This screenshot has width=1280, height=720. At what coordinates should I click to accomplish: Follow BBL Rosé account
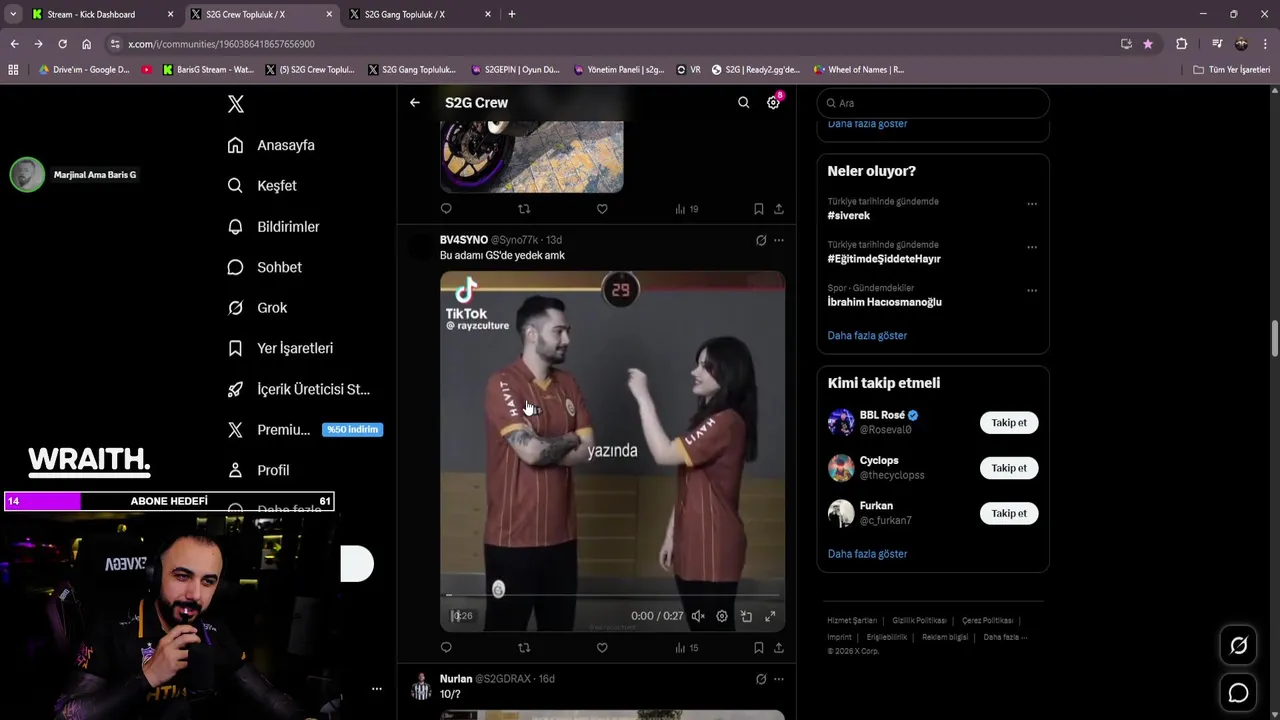tap(1009, 423)
